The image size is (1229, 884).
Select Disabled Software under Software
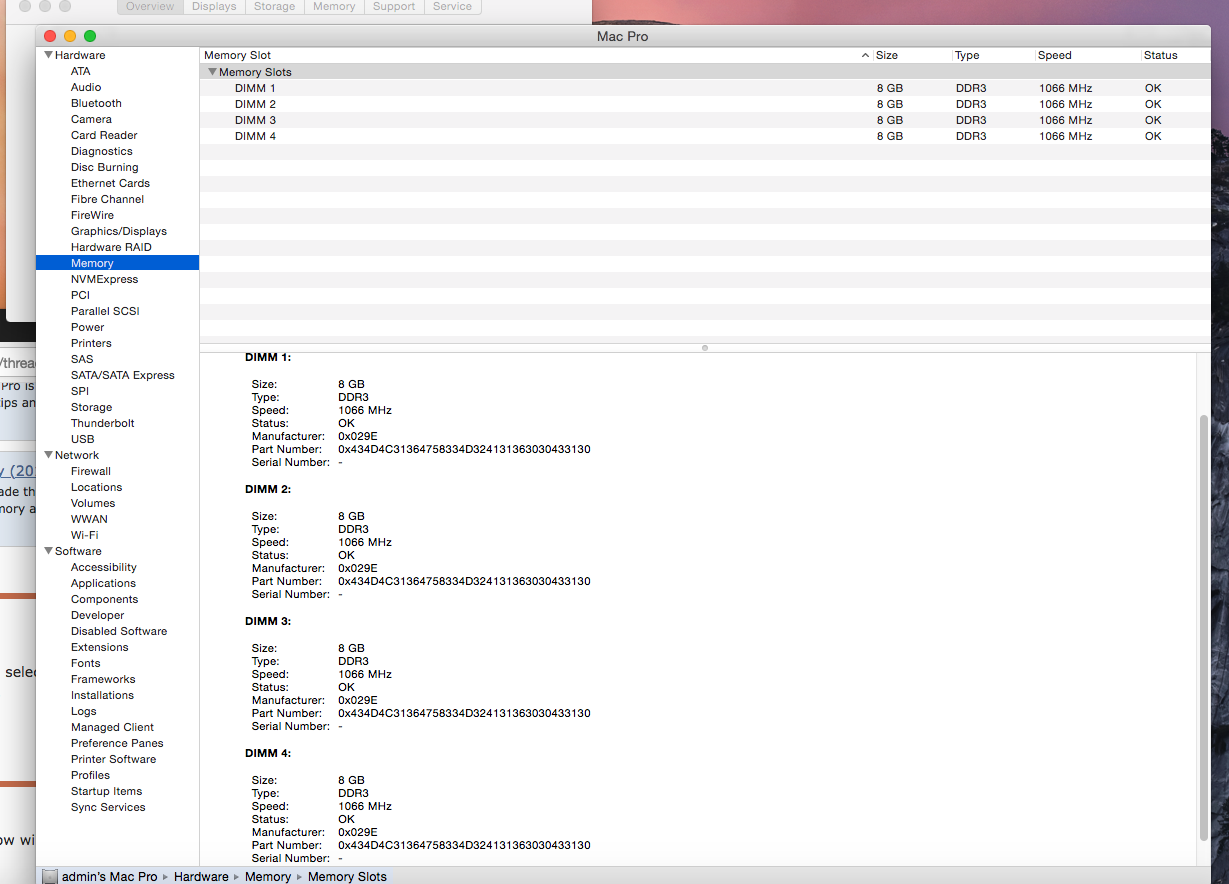click(x=119, y=631)
